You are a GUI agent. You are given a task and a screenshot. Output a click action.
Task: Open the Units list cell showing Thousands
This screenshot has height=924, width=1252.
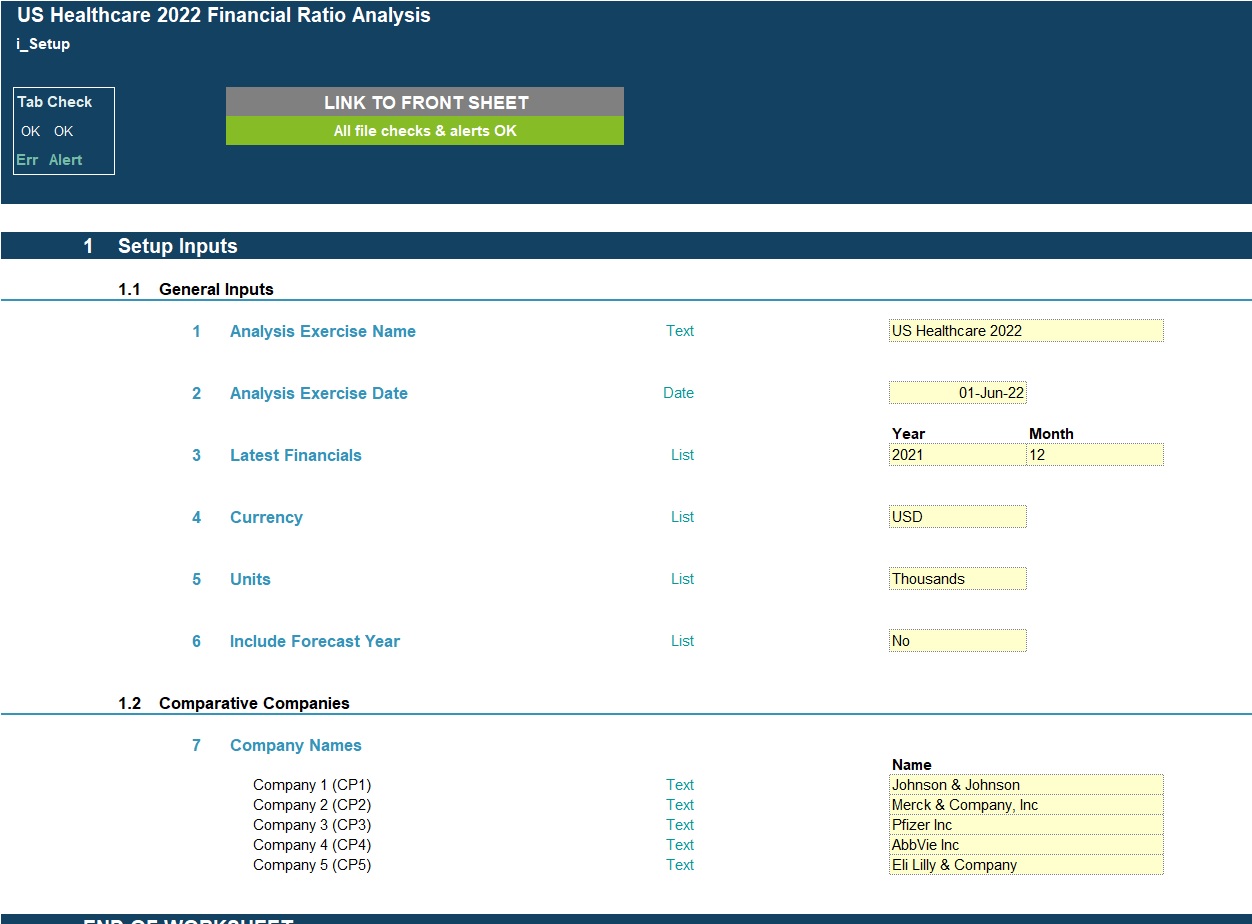(958, 579)
